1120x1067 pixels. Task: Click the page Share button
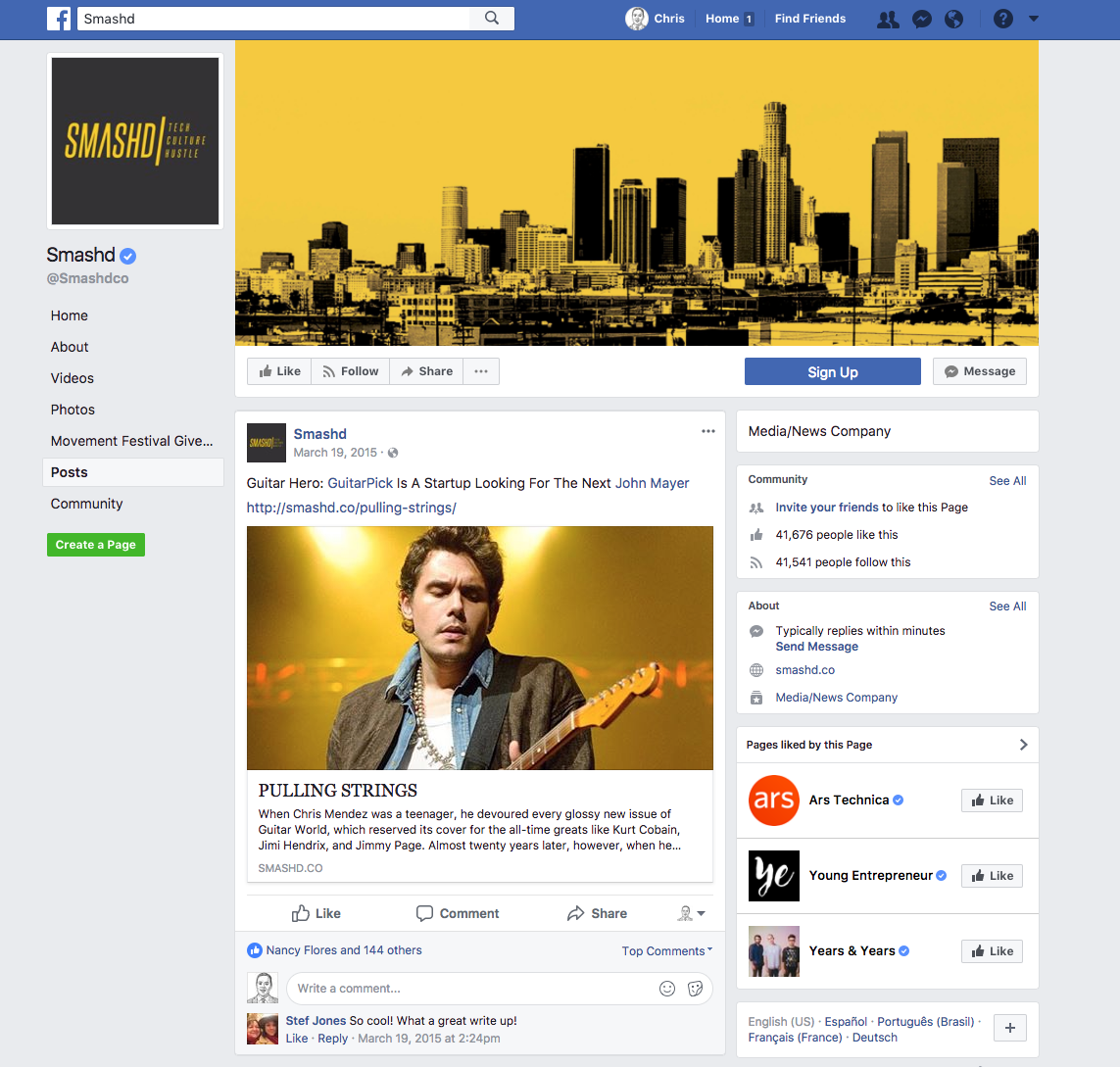pos(426,371)
